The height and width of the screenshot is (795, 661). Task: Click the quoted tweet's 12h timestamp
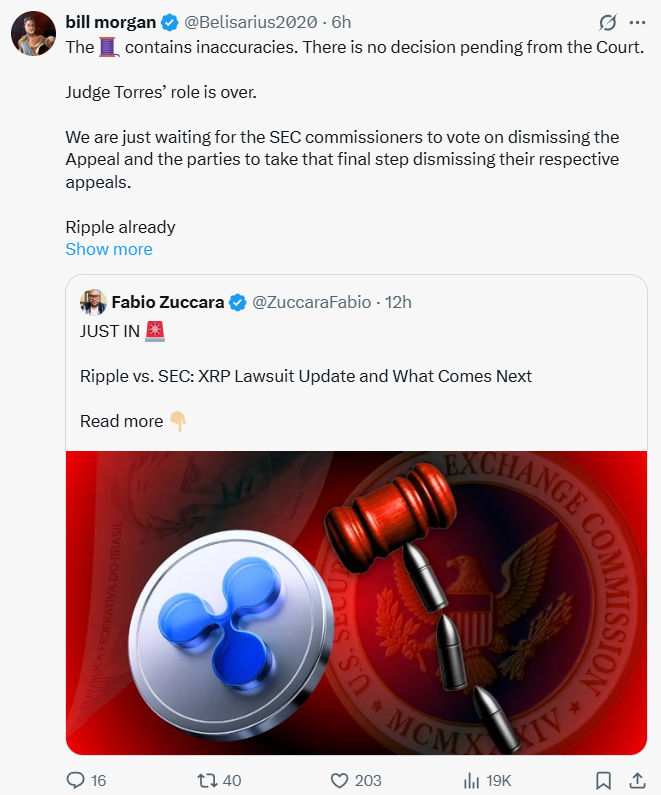tap(398, 302)
